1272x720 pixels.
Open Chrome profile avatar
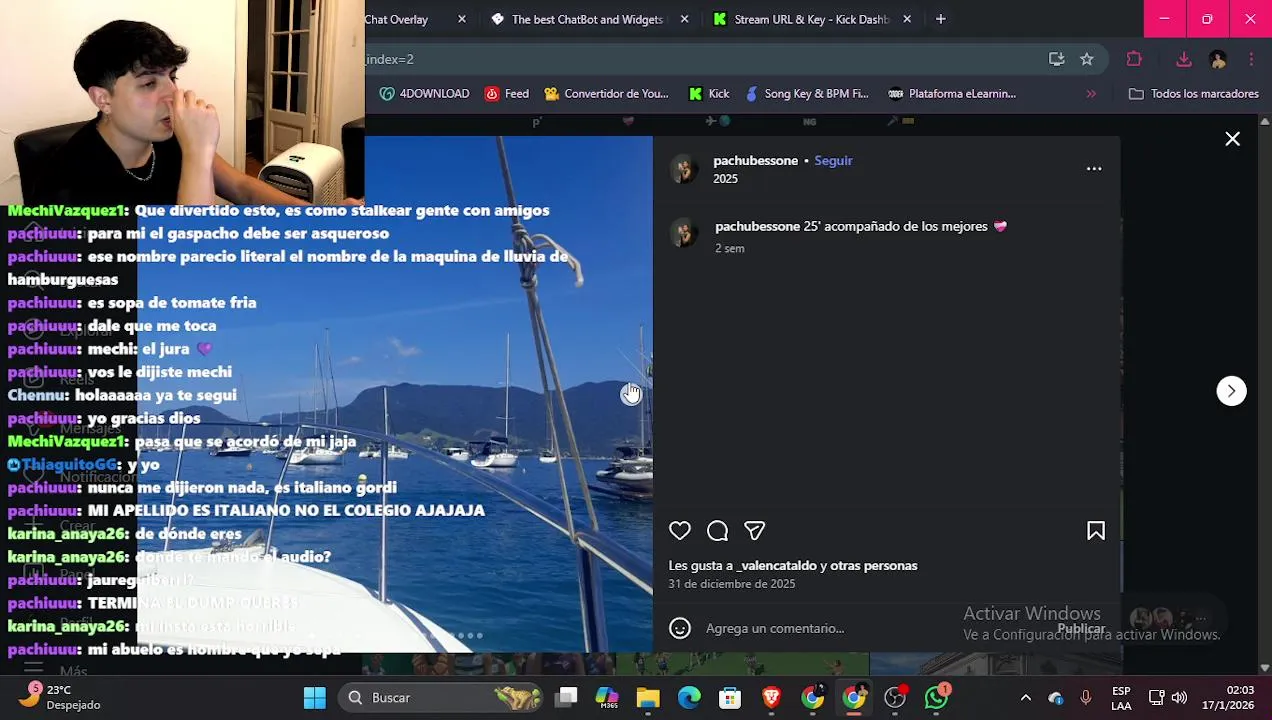[x=1218, y=59]
